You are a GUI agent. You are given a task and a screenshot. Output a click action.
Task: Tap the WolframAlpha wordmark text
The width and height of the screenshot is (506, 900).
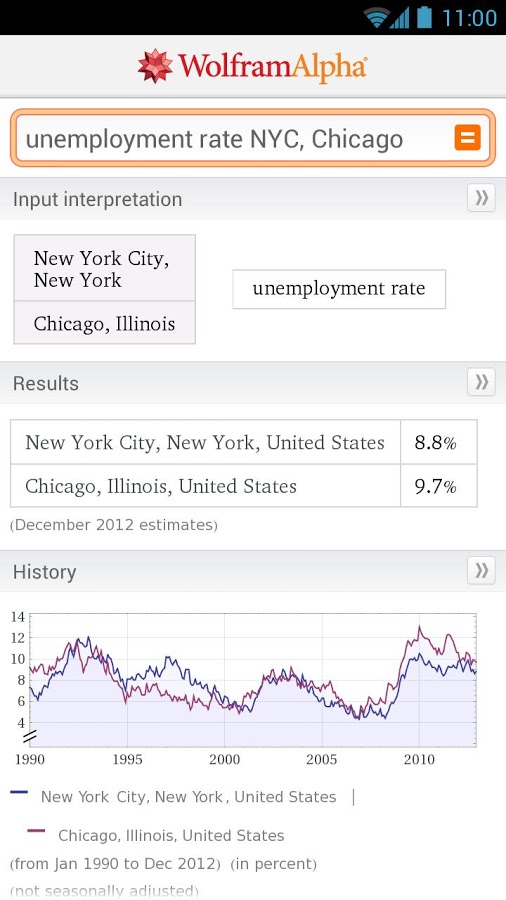(272, 66)
